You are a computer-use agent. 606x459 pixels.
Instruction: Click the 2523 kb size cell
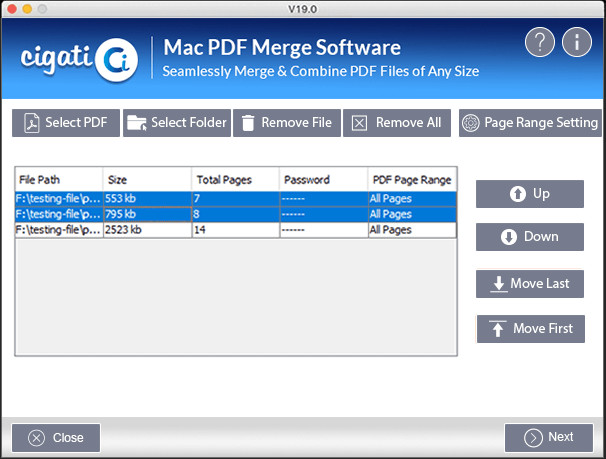pos(147,230)
